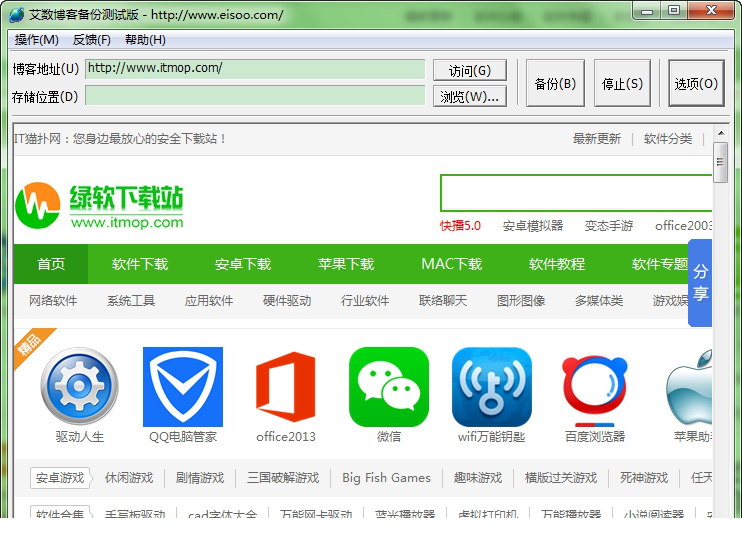
Task: Open the 百度浏览器 icon
Action: (595, 390)
